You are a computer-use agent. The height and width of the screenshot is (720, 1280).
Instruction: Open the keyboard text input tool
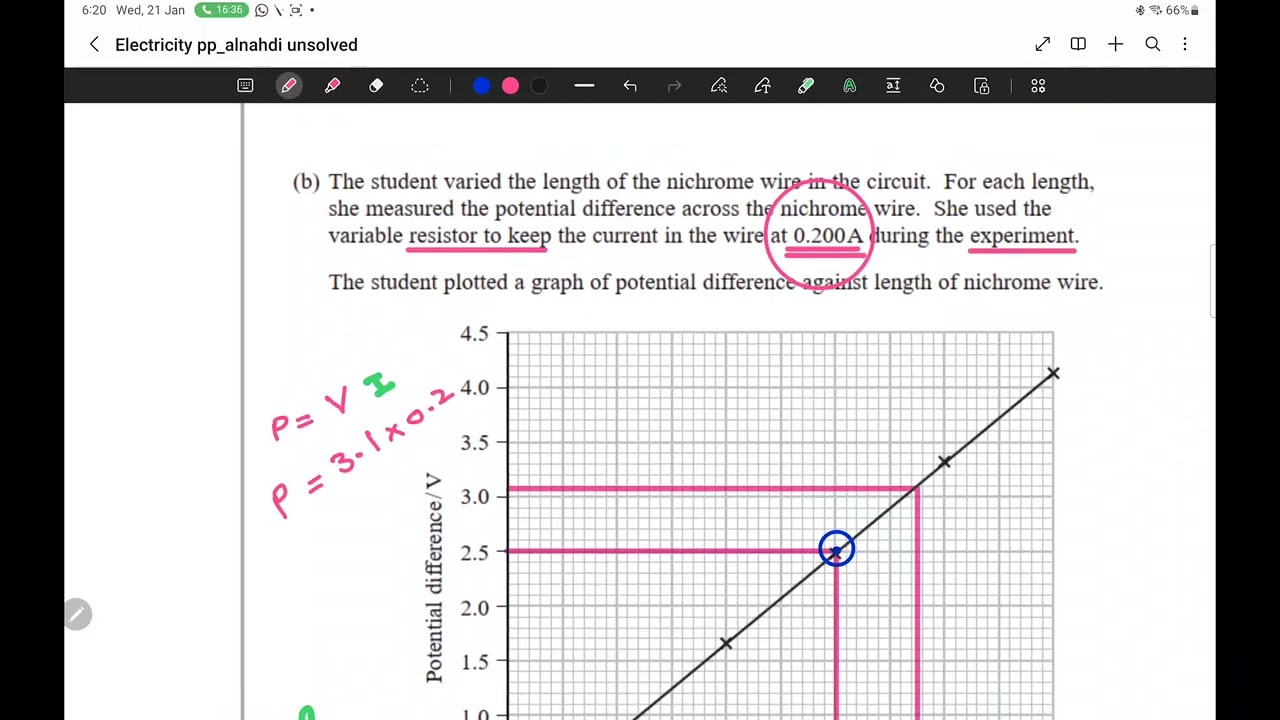point(245,86)
